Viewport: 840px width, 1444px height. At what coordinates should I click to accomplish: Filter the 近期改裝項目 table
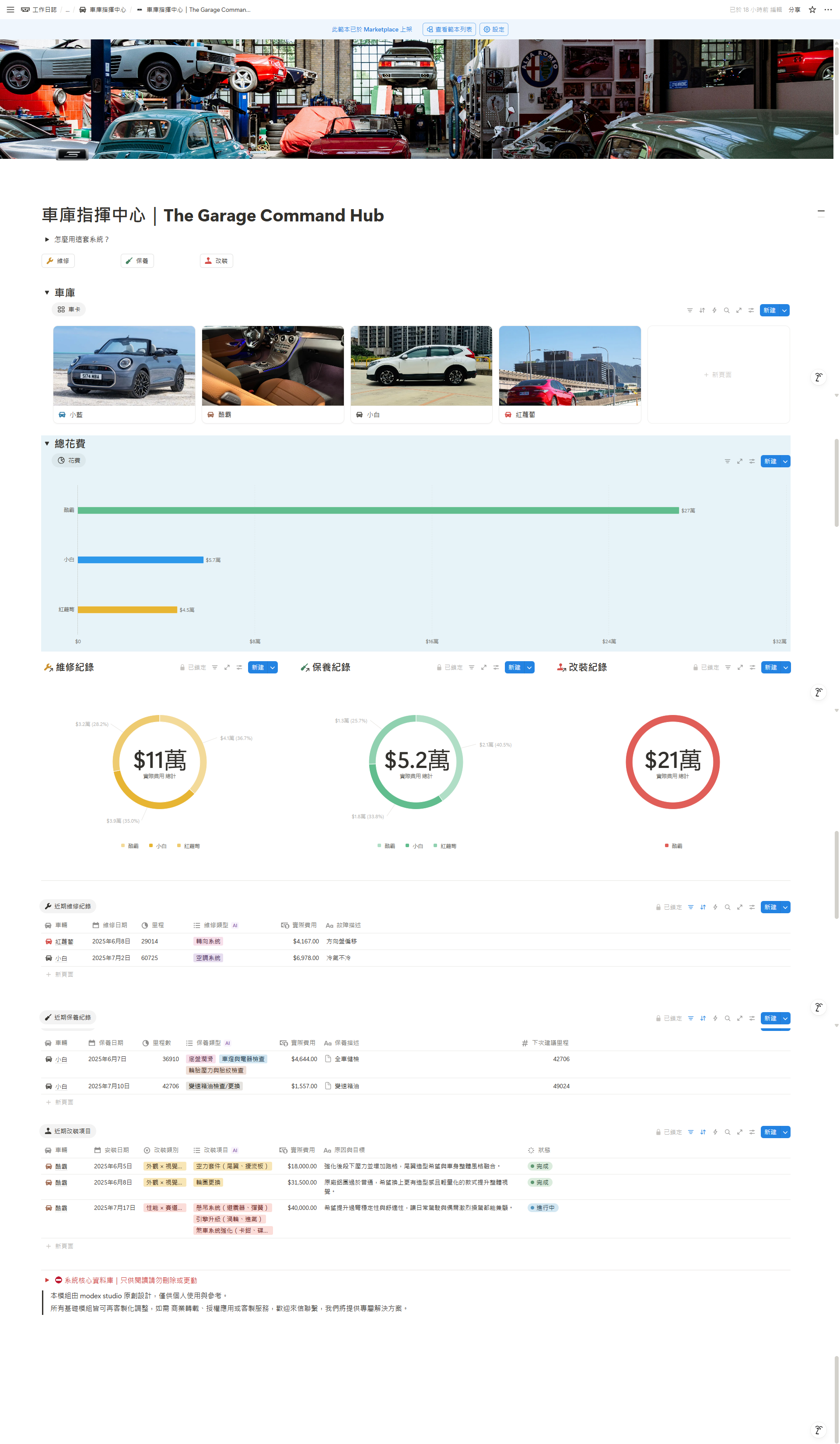pos(691,1132)
